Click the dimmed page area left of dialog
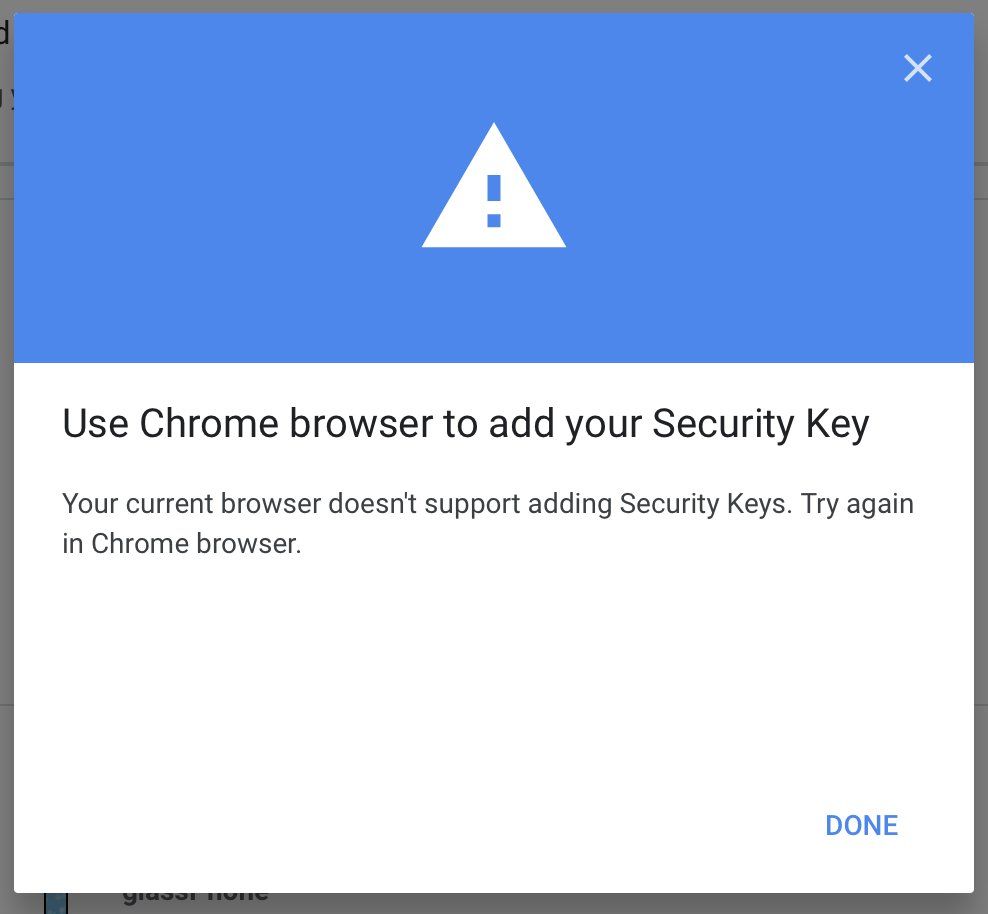 (x=6, y=450)
